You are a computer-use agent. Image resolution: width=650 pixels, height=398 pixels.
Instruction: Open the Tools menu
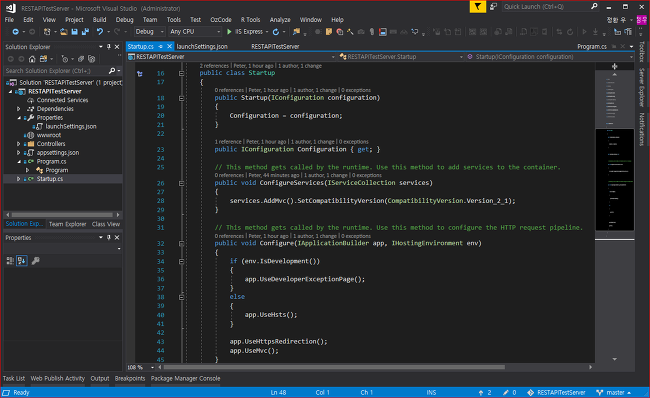pos(174,19)
